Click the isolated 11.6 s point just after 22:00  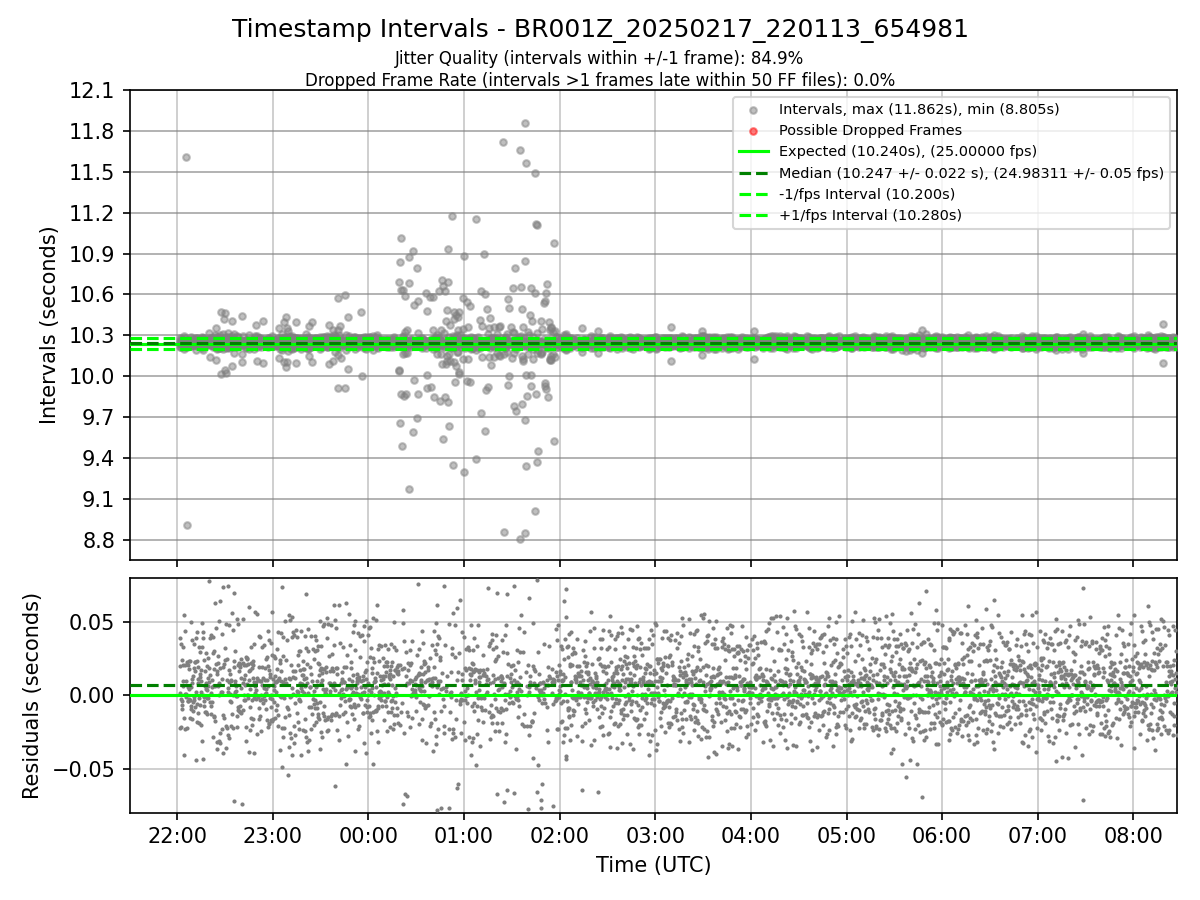[186, 157]
